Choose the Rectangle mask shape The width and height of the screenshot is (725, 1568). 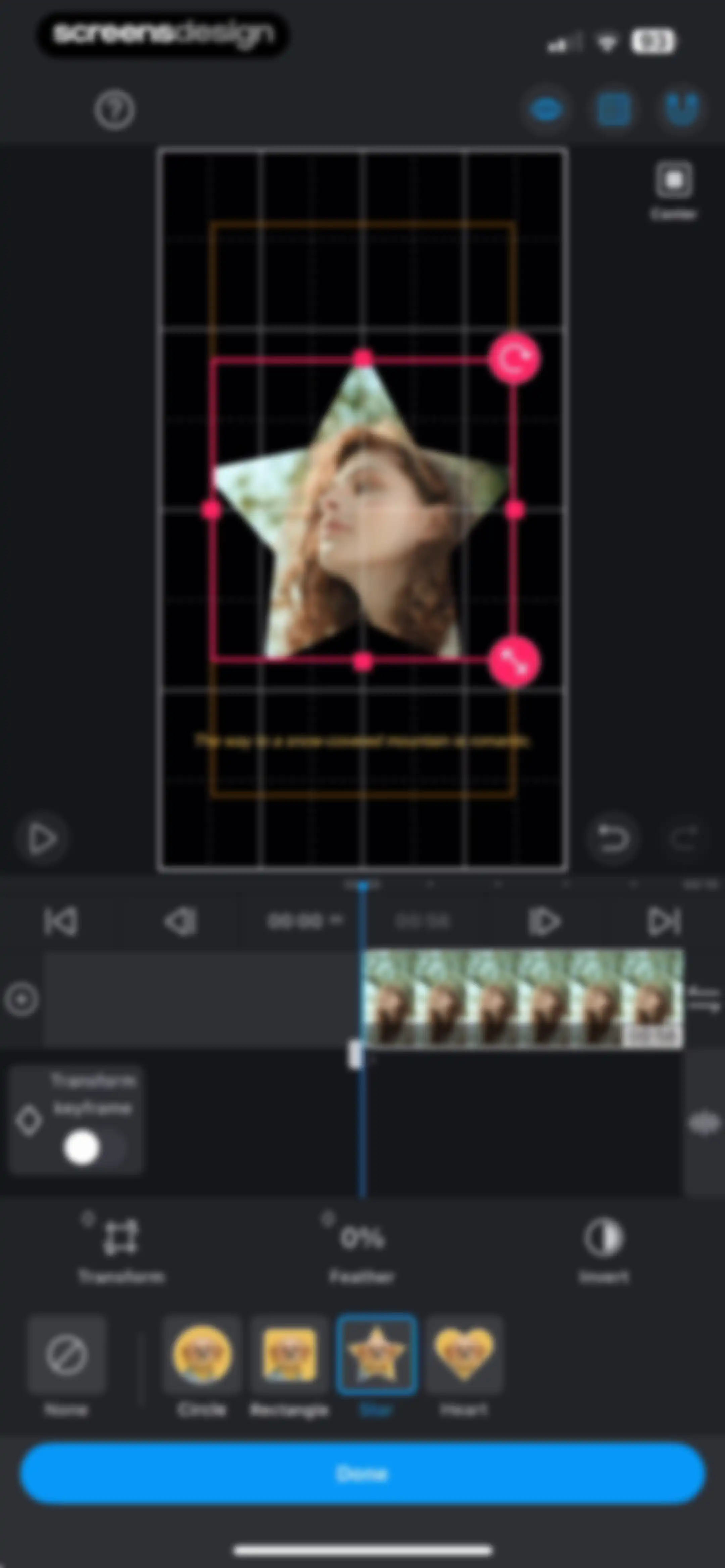click(289, 1367)
